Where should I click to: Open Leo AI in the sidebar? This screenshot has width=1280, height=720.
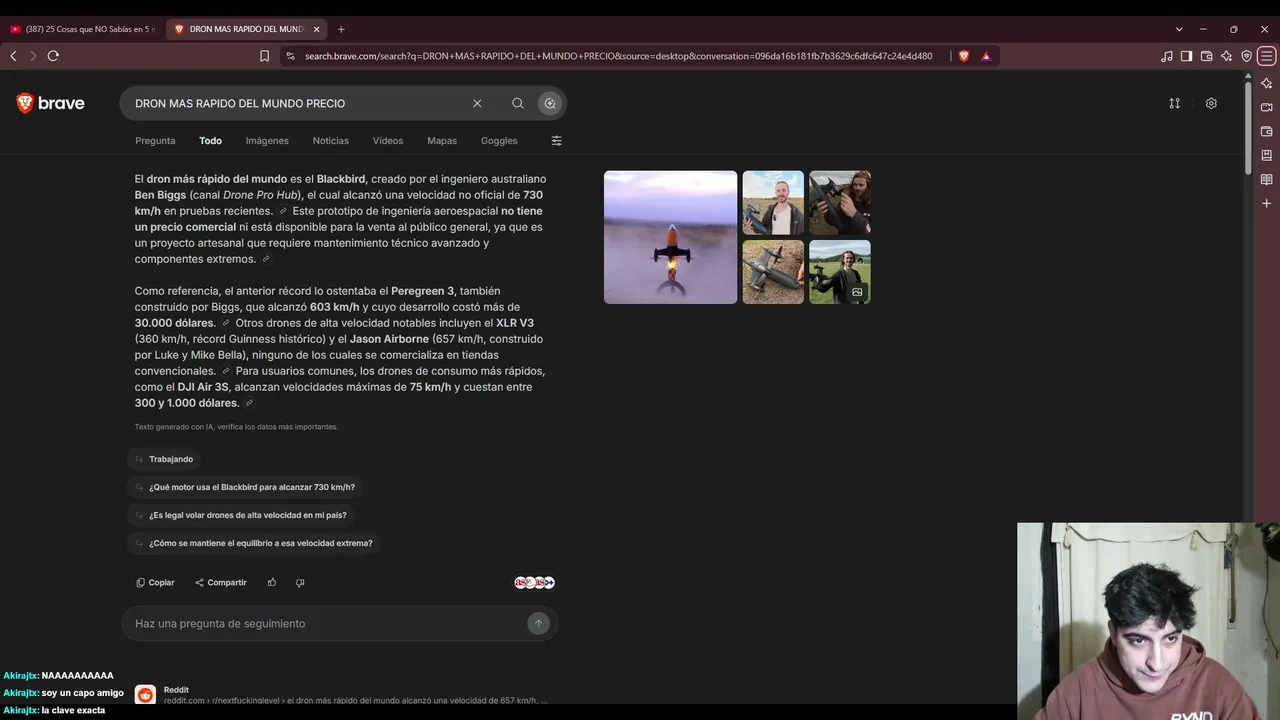point(1266,83)
